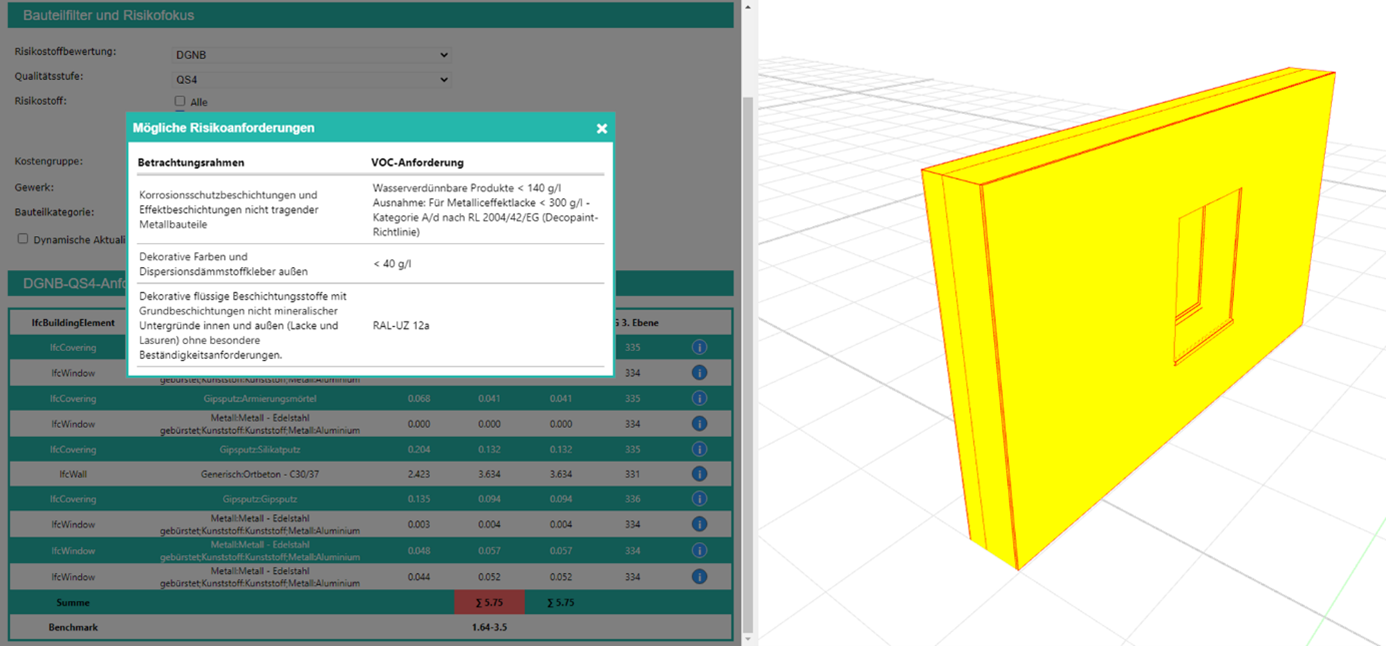Show info for IfcWindow row with value 0.048
The width and height of the screenshot is (1386, 646).
tap(699, 550)
